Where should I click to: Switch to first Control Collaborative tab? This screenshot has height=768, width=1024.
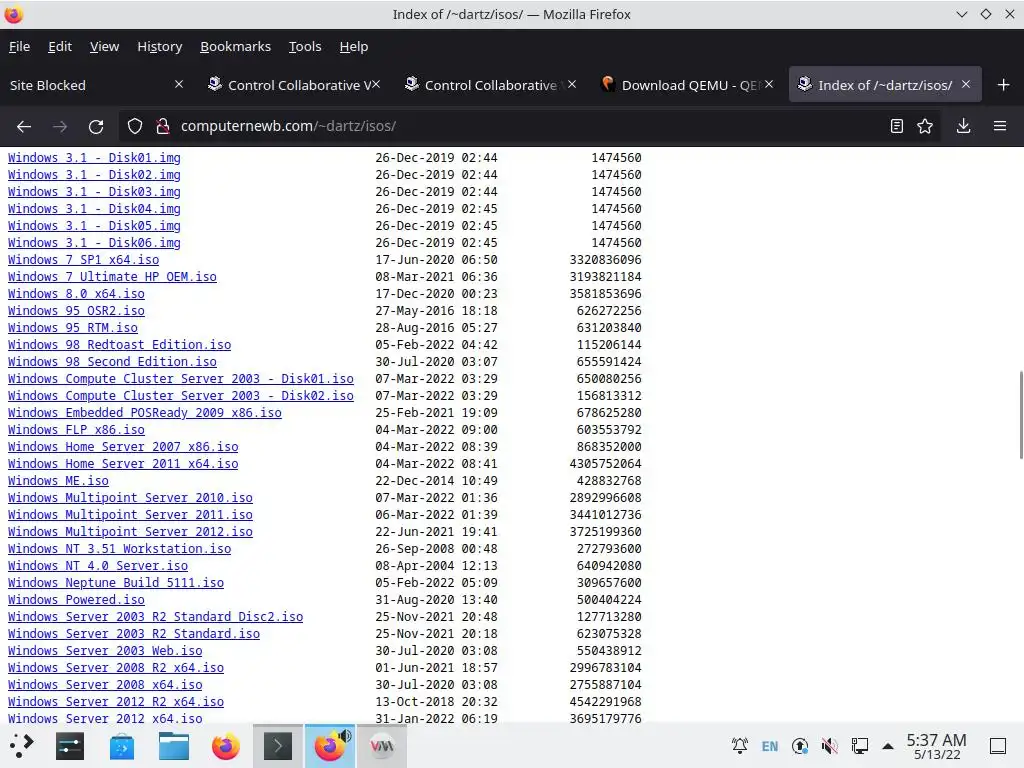[294, 85]
